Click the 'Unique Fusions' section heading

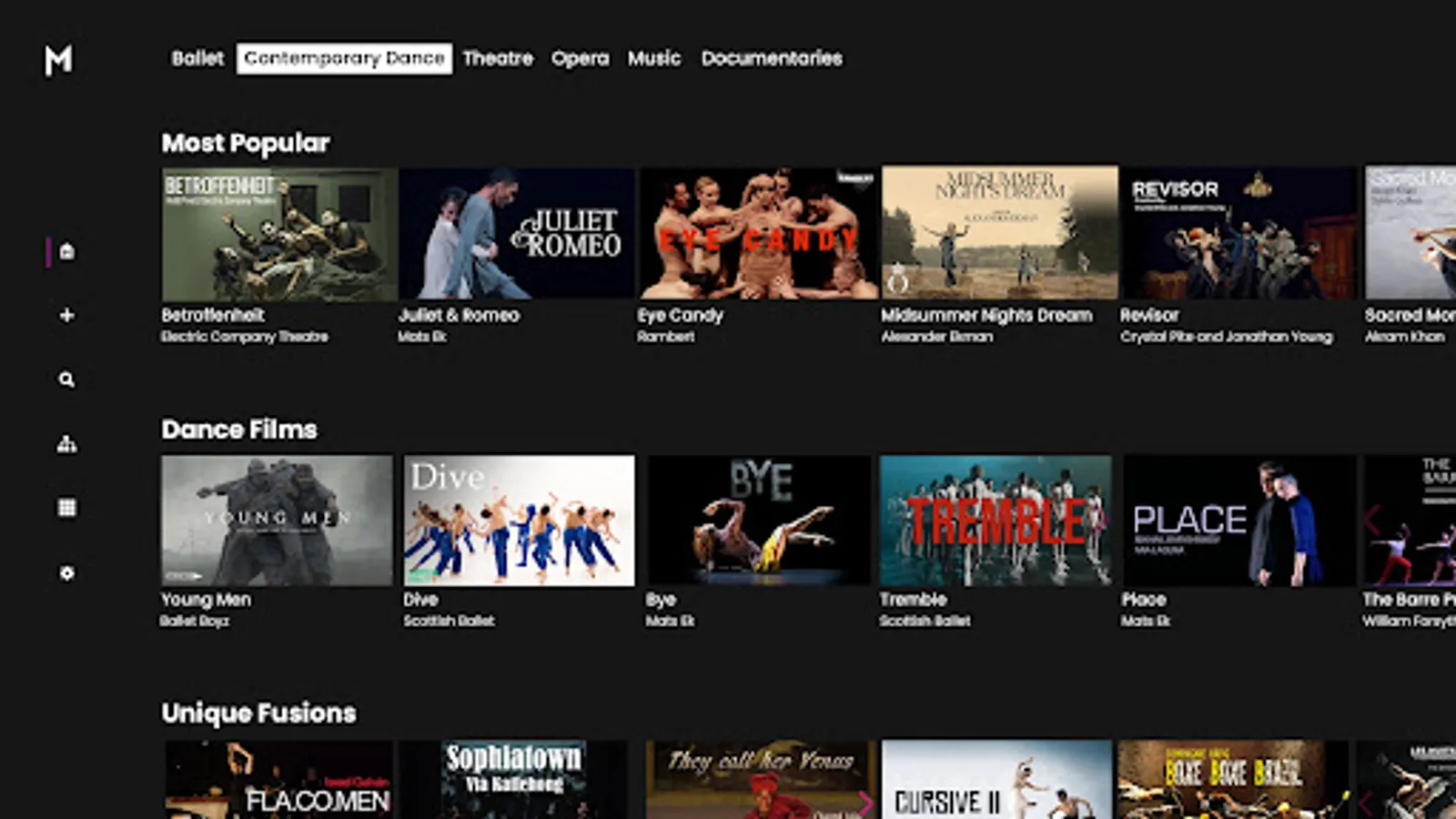(x=258, y=713)
